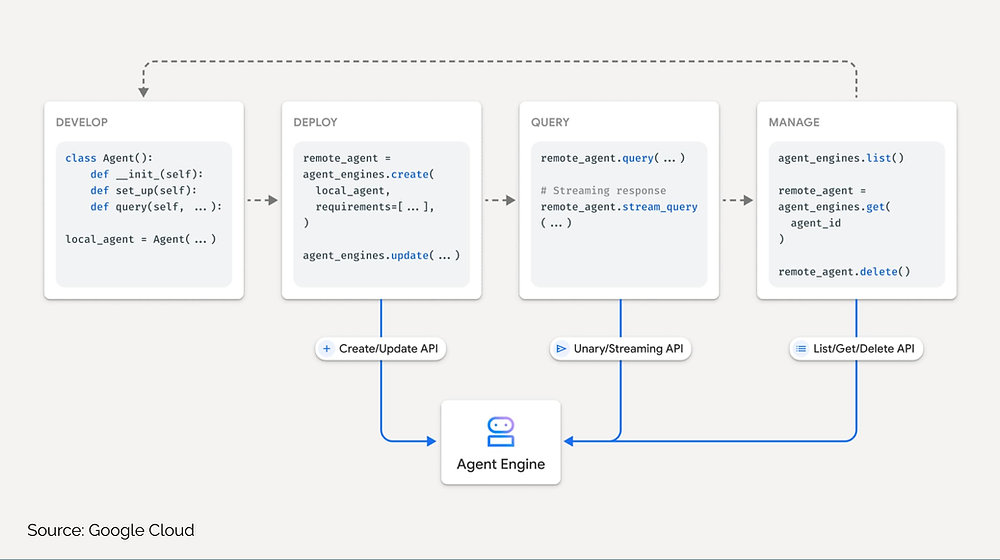Click the MANAGE heading

pyautogui.click(x=794, y=122)
